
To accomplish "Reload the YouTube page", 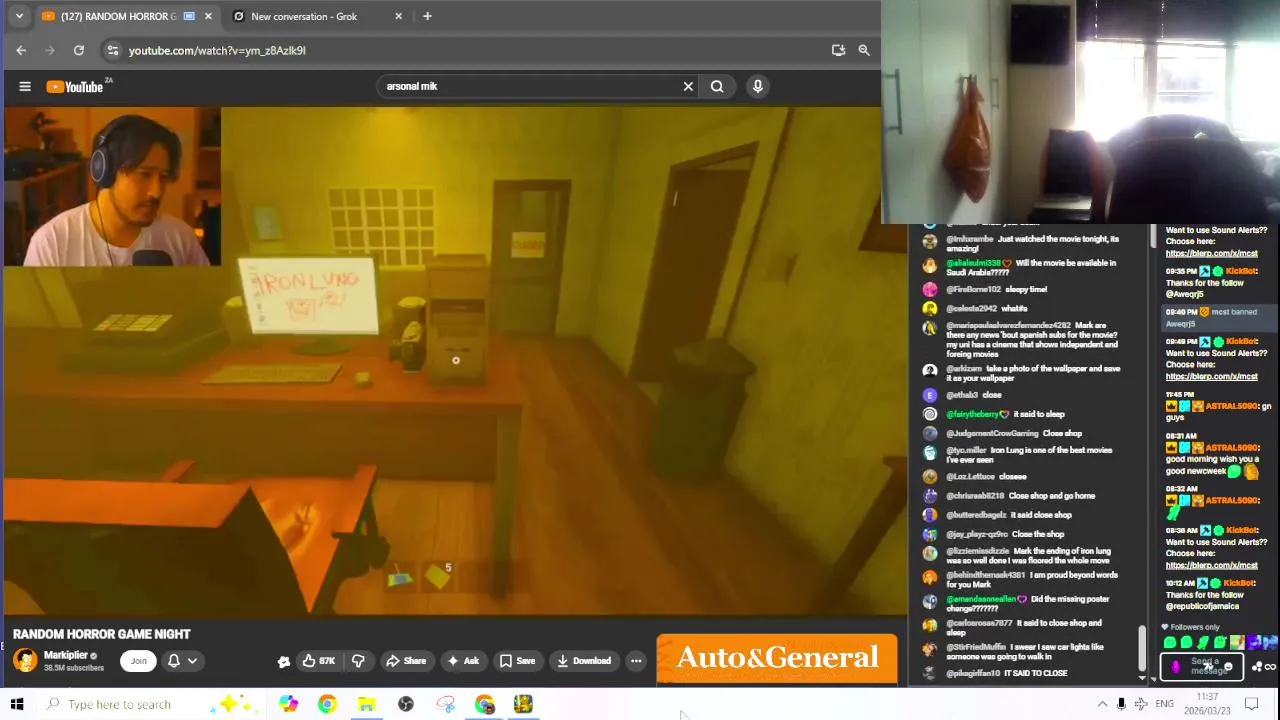I will click(79, 50).
